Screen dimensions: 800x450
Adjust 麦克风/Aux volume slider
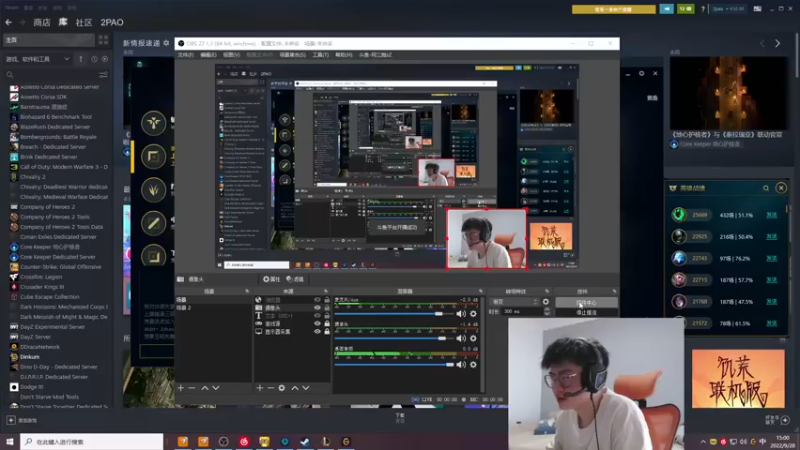[394, 314]
